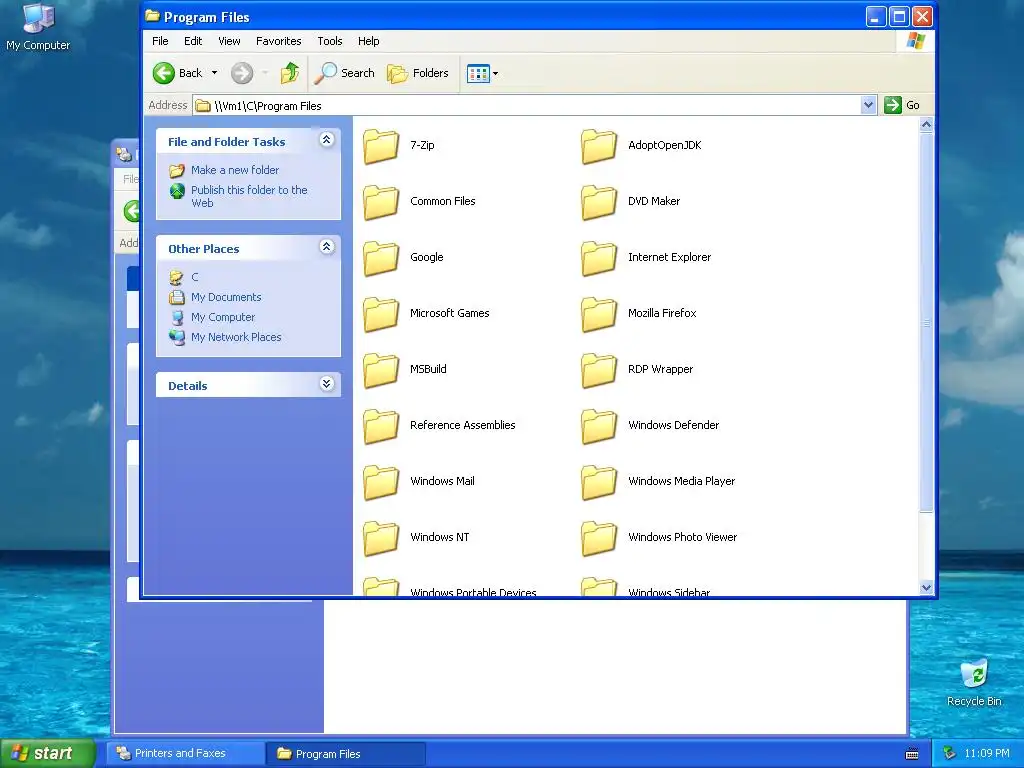This screenshot has height=768, width=1024.
Task: Open the View menu
Action: [229, 41]
